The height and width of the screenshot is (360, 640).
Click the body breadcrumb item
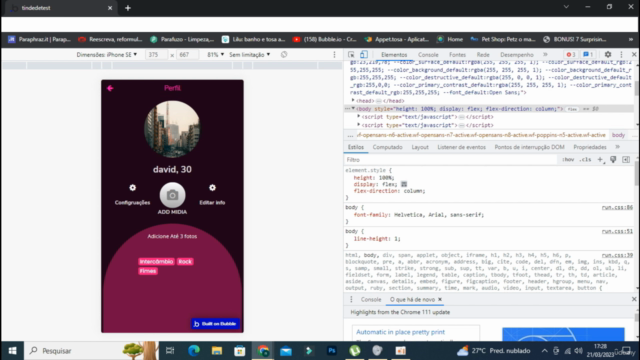[x=618, y=135]
